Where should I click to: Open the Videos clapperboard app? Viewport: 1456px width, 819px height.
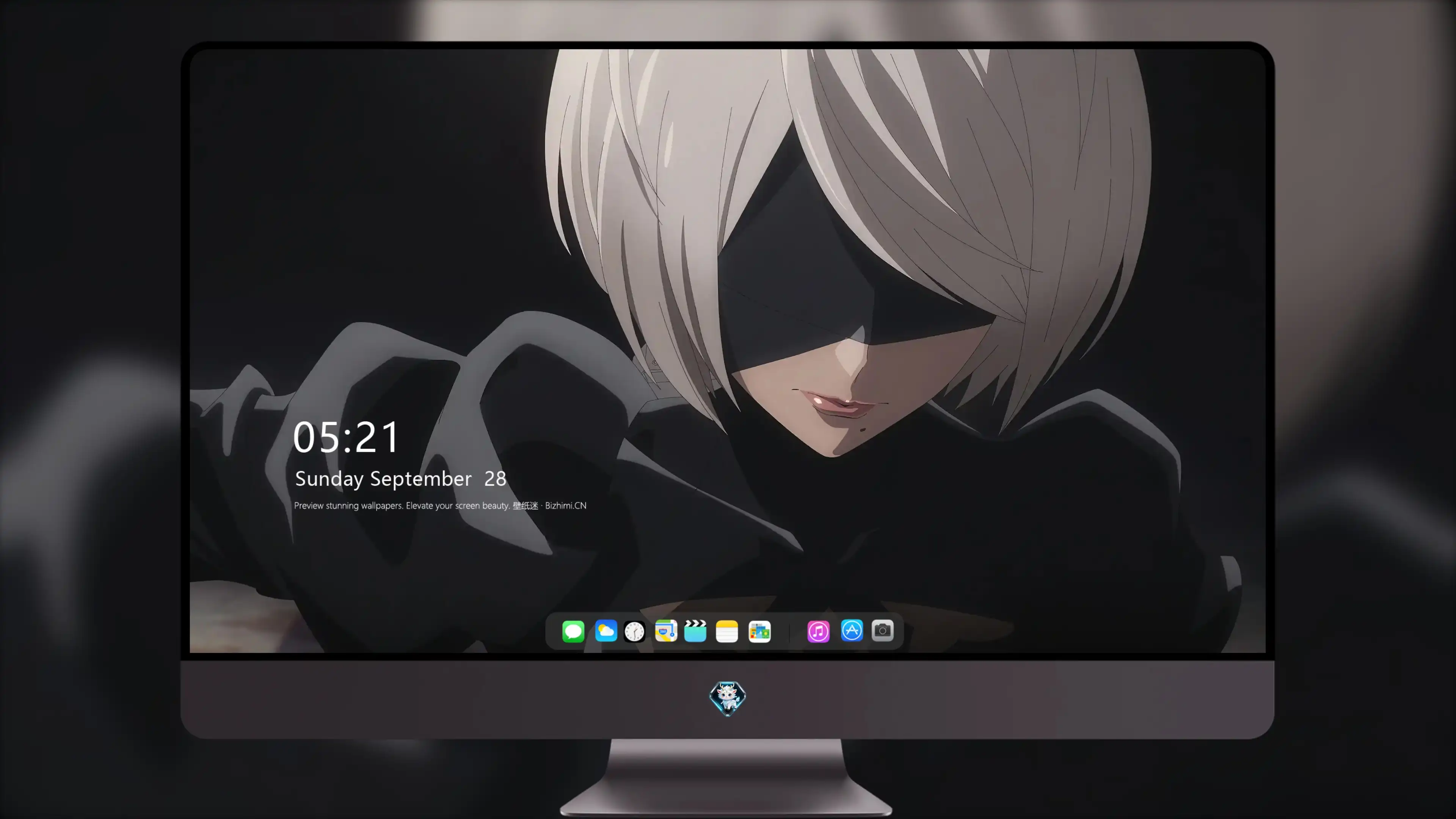click(x=695, y=631)
